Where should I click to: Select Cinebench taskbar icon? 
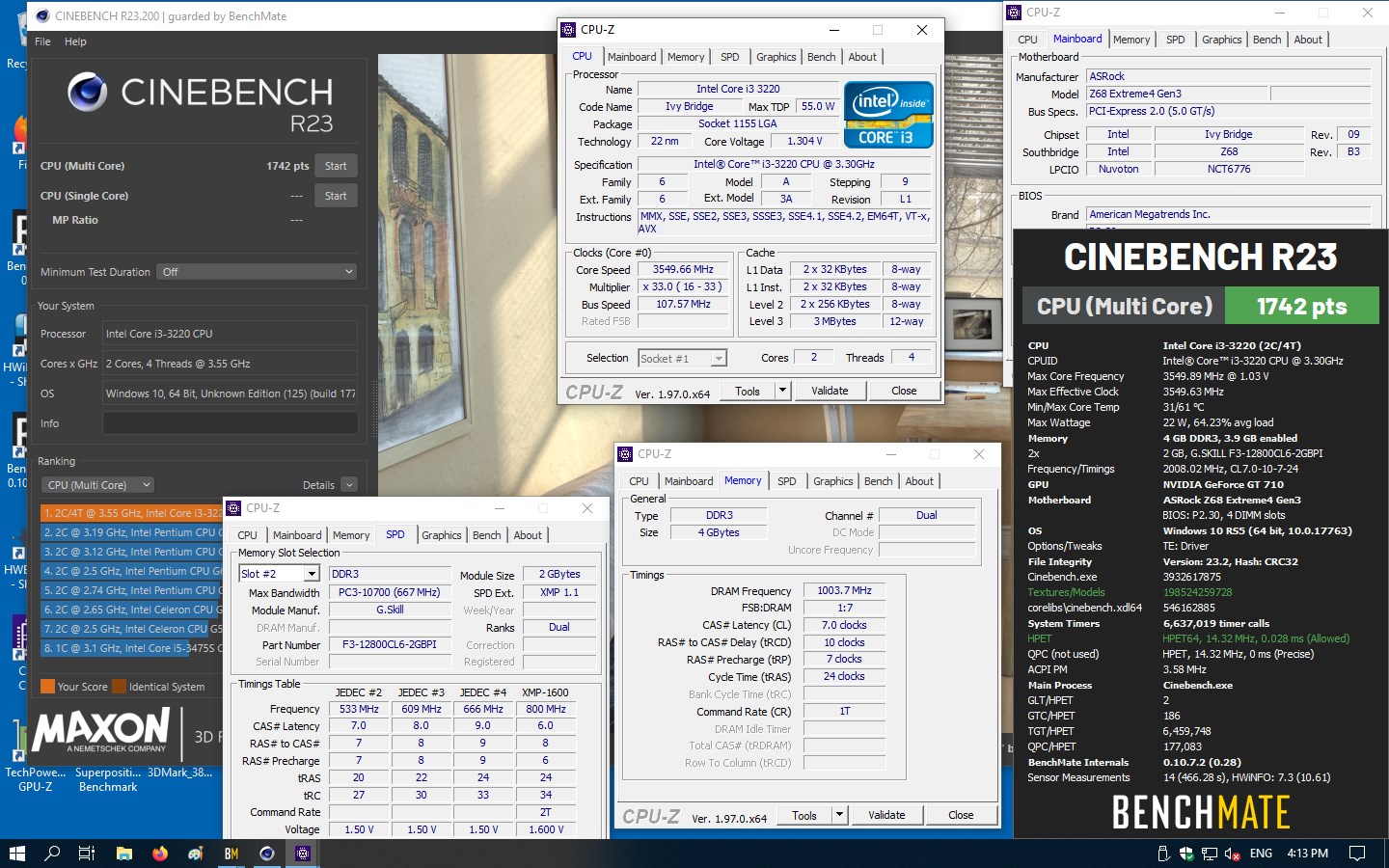click(x=267, y=854)
